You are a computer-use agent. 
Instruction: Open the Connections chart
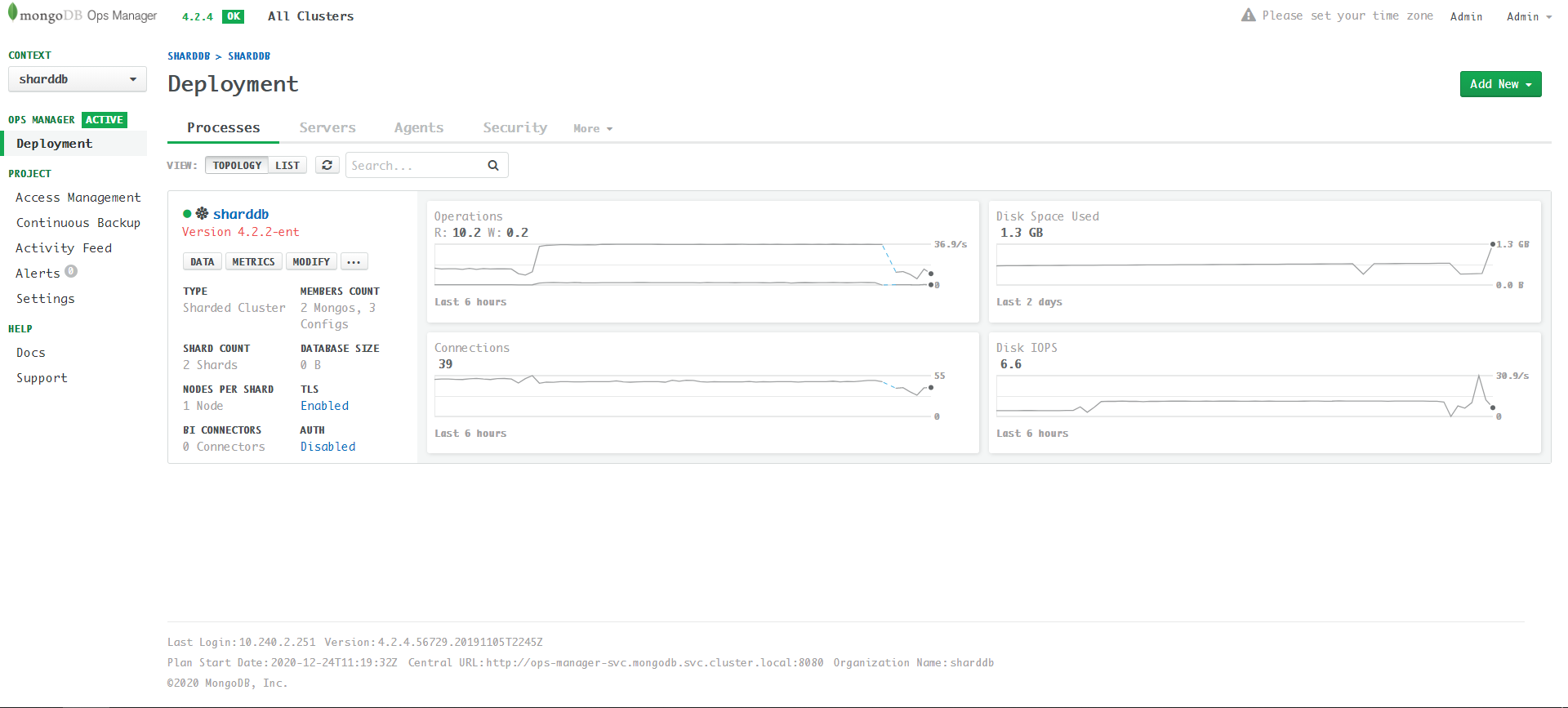703,393
